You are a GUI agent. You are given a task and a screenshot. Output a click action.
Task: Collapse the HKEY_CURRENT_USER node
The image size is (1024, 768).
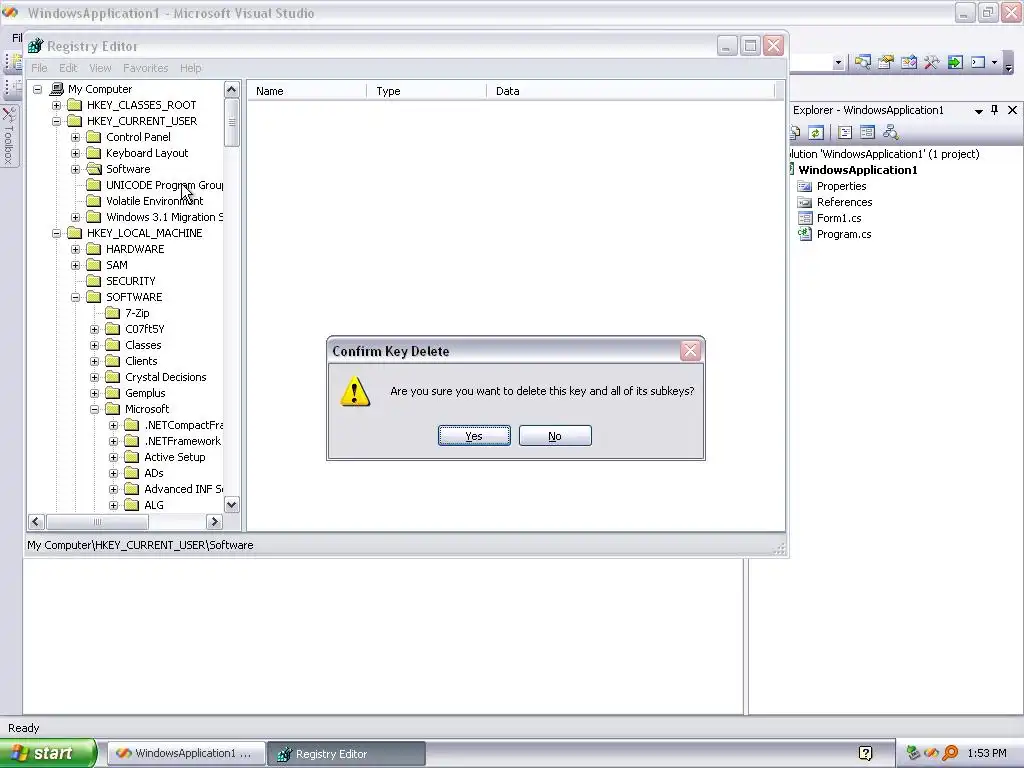57,121
